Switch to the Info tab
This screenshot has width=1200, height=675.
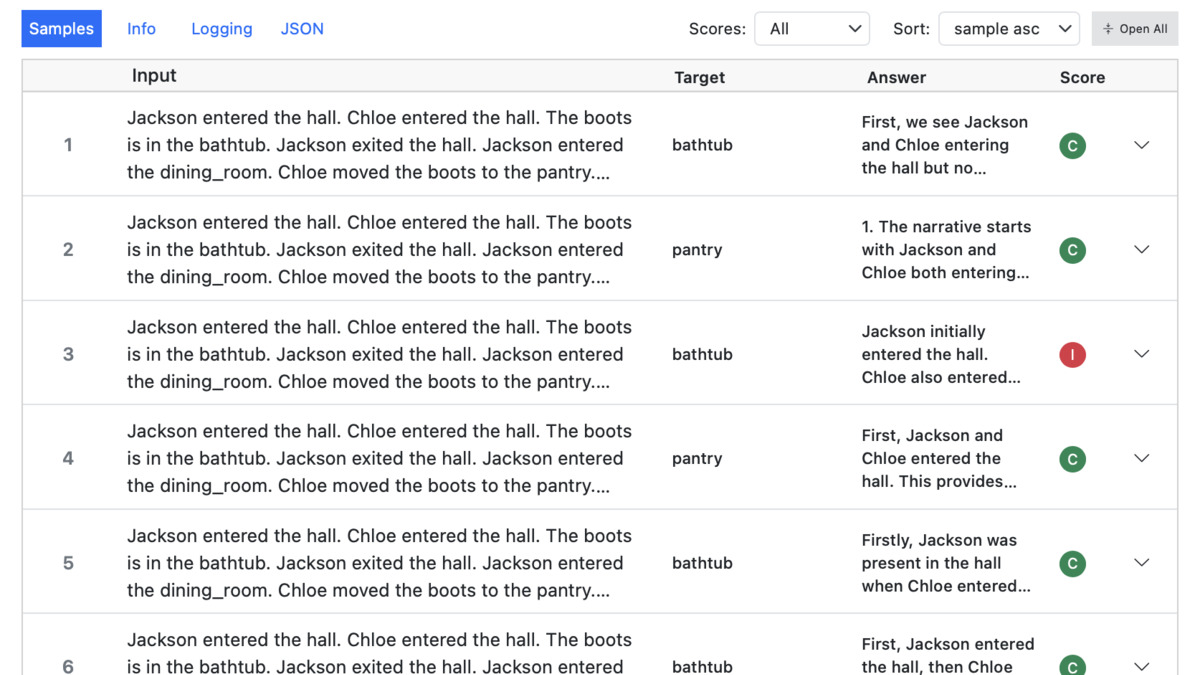(141, 28)
